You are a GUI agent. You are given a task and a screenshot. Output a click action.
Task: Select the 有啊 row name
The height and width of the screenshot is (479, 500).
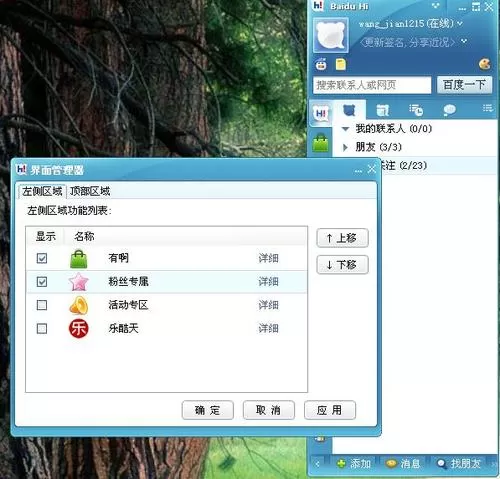(x=118, y=258)
